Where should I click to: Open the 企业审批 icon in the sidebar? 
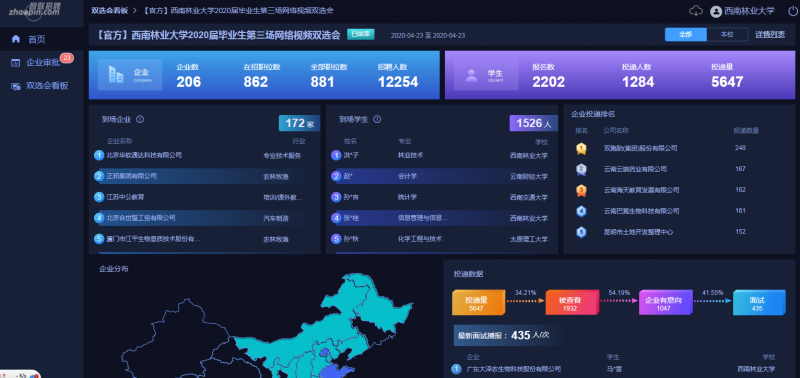pos(16,63)
